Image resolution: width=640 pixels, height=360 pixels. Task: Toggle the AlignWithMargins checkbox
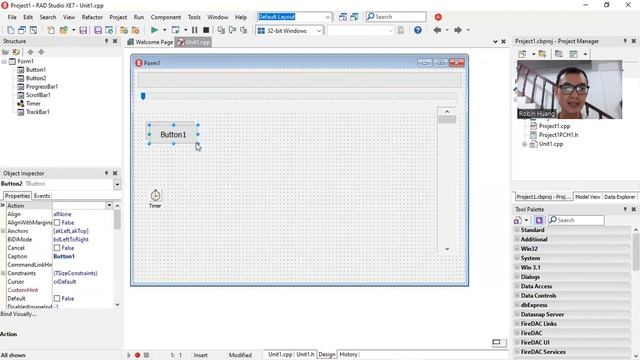(x=57, y=222)
